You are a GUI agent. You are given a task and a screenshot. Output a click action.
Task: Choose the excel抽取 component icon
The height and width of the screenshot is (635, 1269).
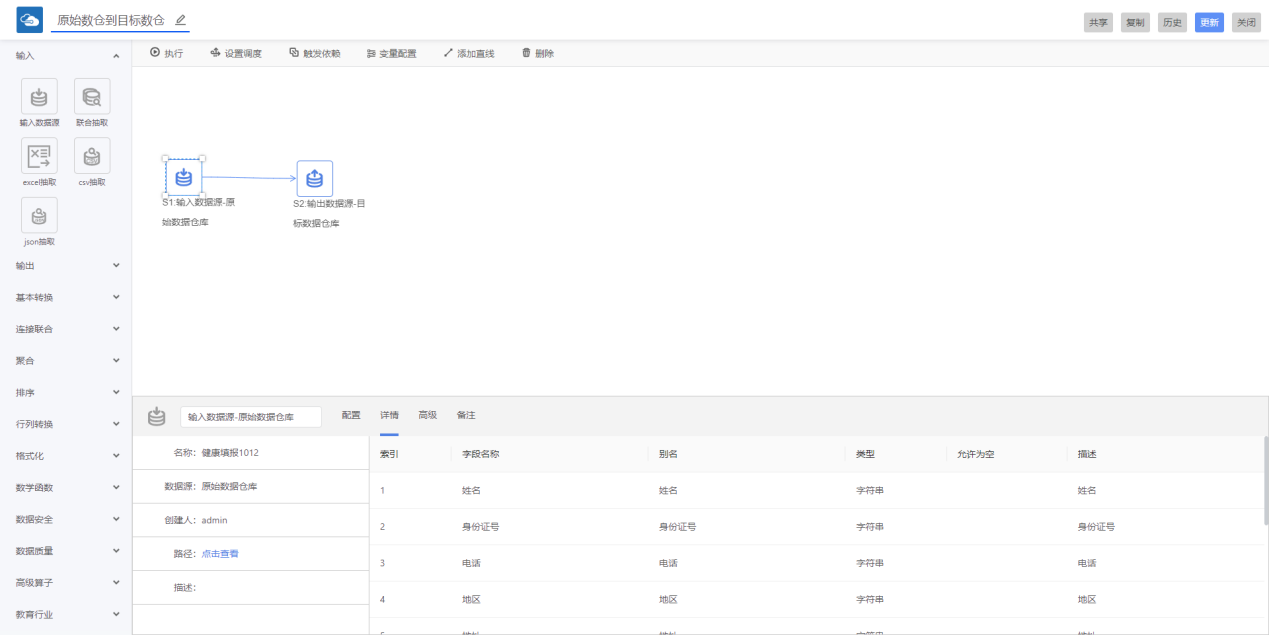pos(39,156)
